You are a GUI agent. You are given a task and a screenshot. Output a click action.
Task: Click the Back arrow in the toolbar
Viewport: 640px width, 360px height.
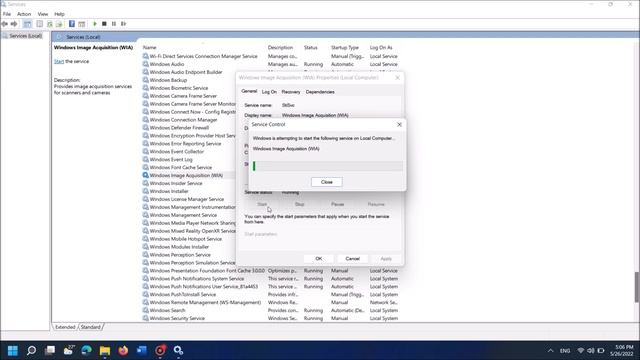[5, 24]
